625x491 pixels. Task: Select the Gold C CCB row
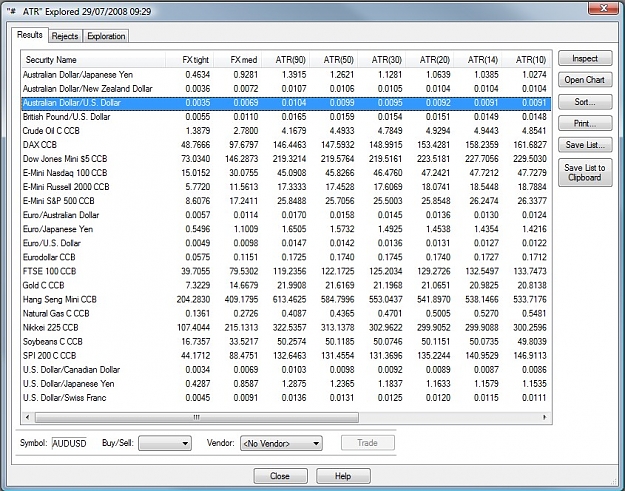286,285
